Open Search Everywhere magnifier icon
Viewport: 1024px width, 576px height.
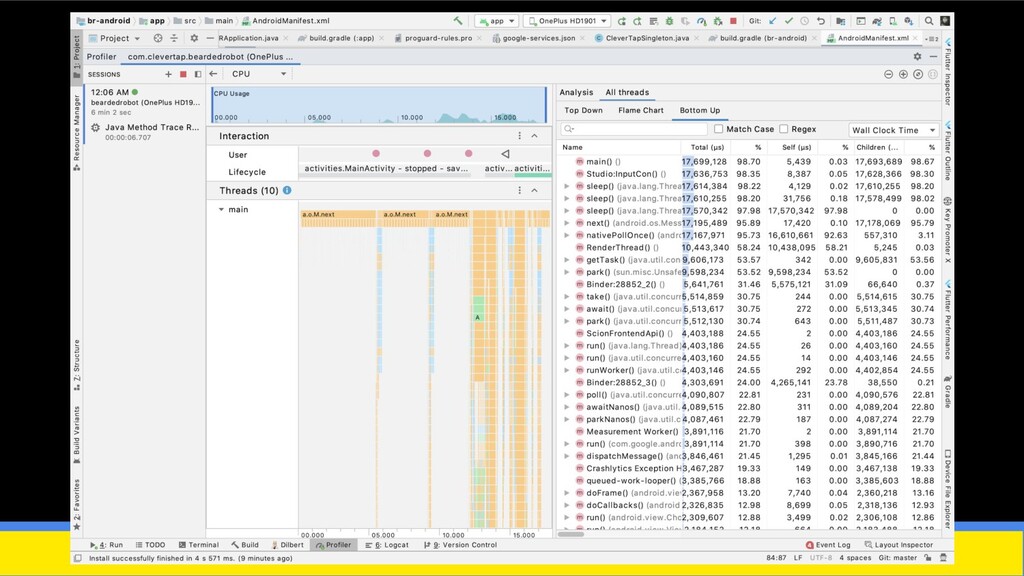click(929, 21)
